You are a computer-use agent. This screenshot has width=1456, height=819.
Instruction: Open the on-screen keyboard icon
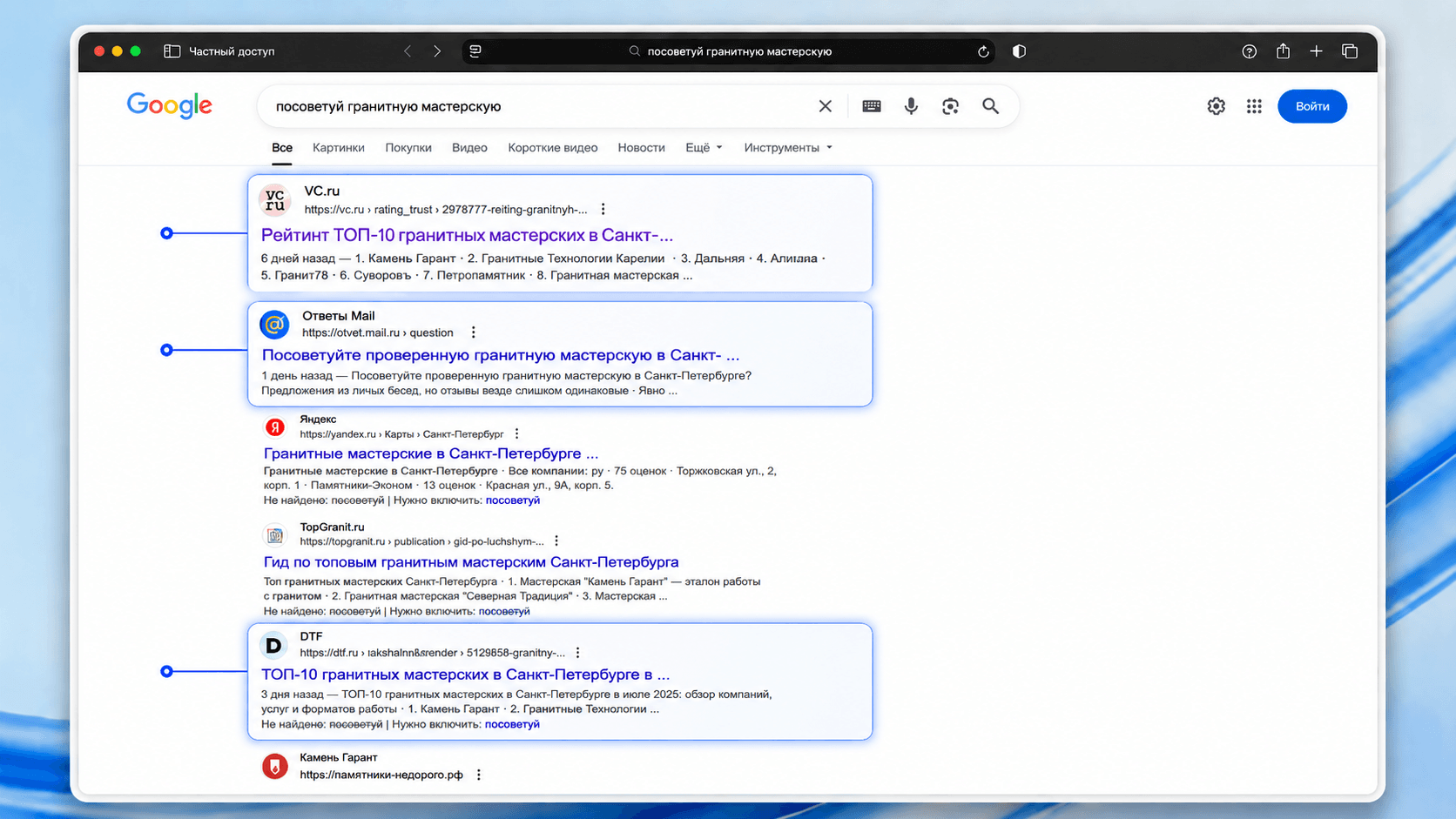[x=872, y=106]
